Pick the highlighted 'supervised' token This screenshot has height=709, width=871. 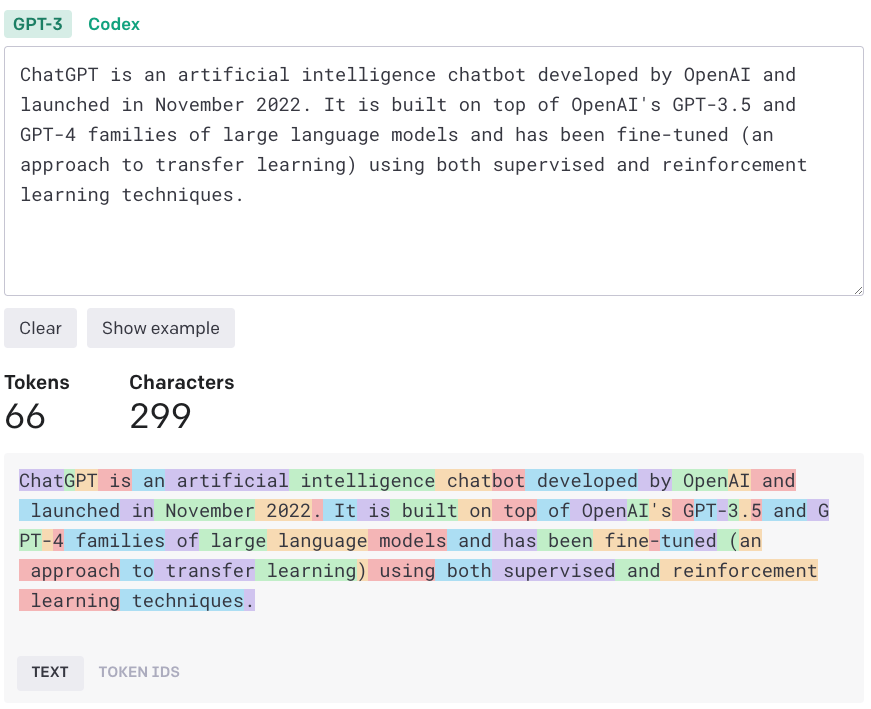click(556, 571)
